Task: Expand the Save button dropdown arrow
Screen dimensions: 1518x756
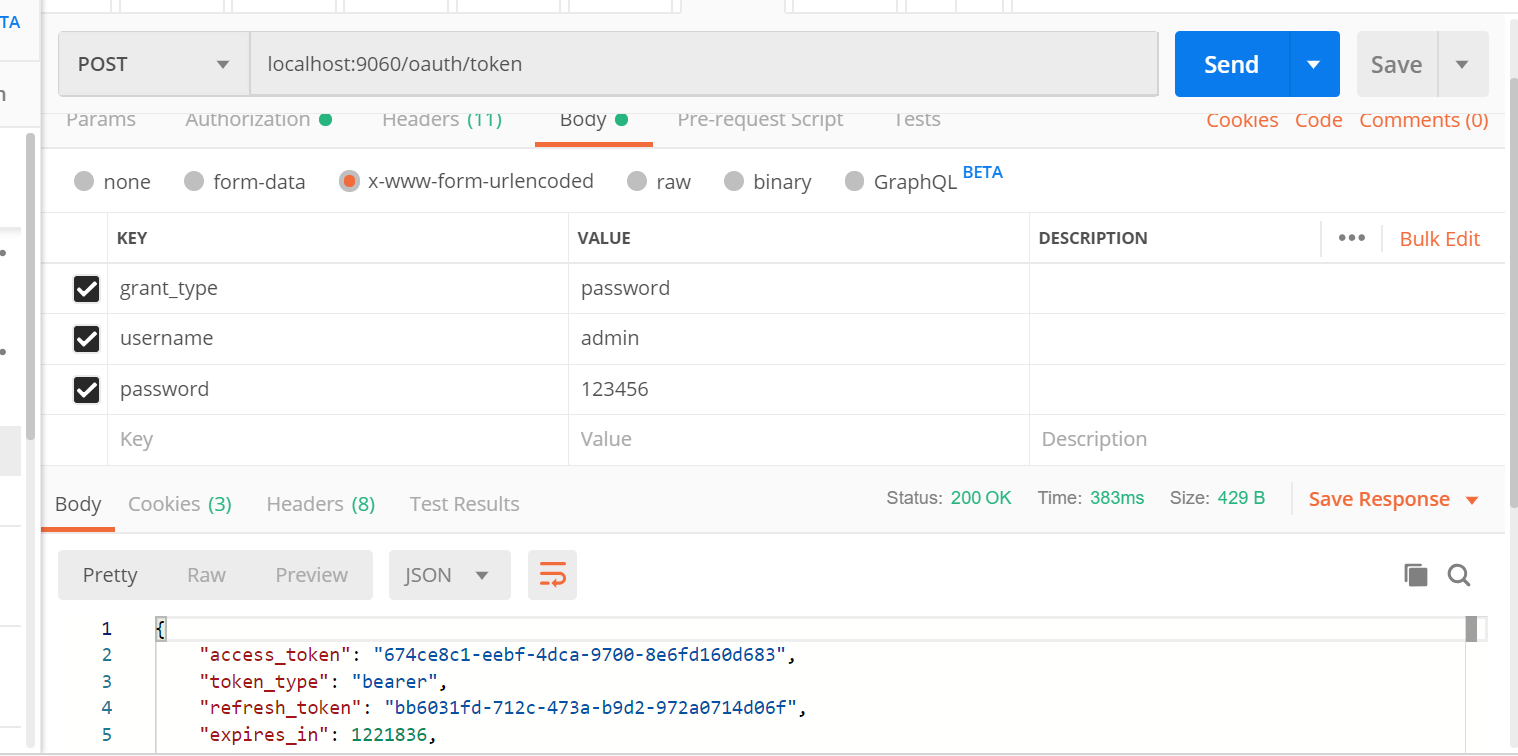Action: coord(1463,64)
